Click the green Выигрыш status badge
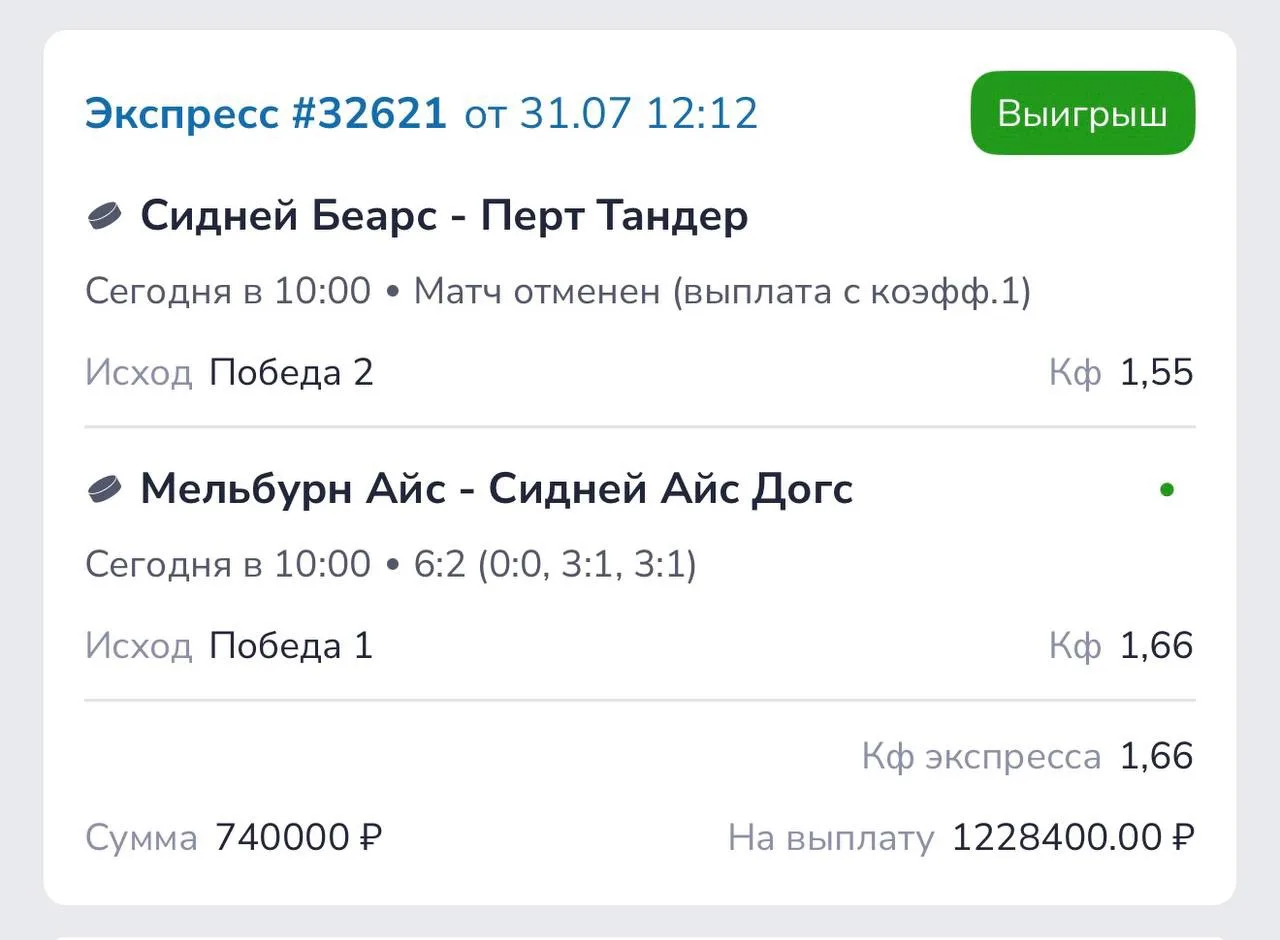The image size is (1280, 940). coord(1083,113)
